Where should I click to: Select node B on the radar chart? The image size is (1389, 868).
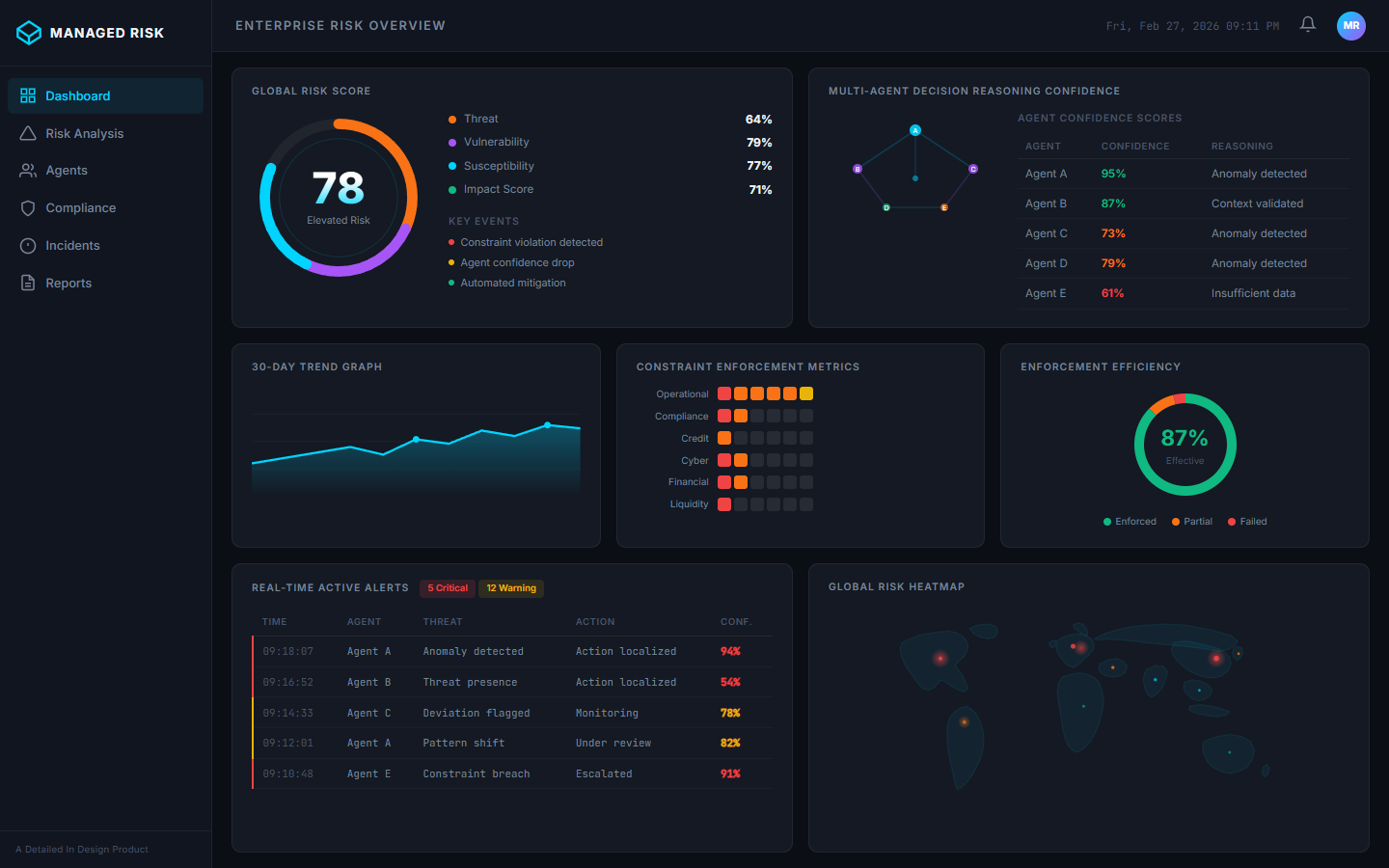pyautogui.click(x=858, y=169)
